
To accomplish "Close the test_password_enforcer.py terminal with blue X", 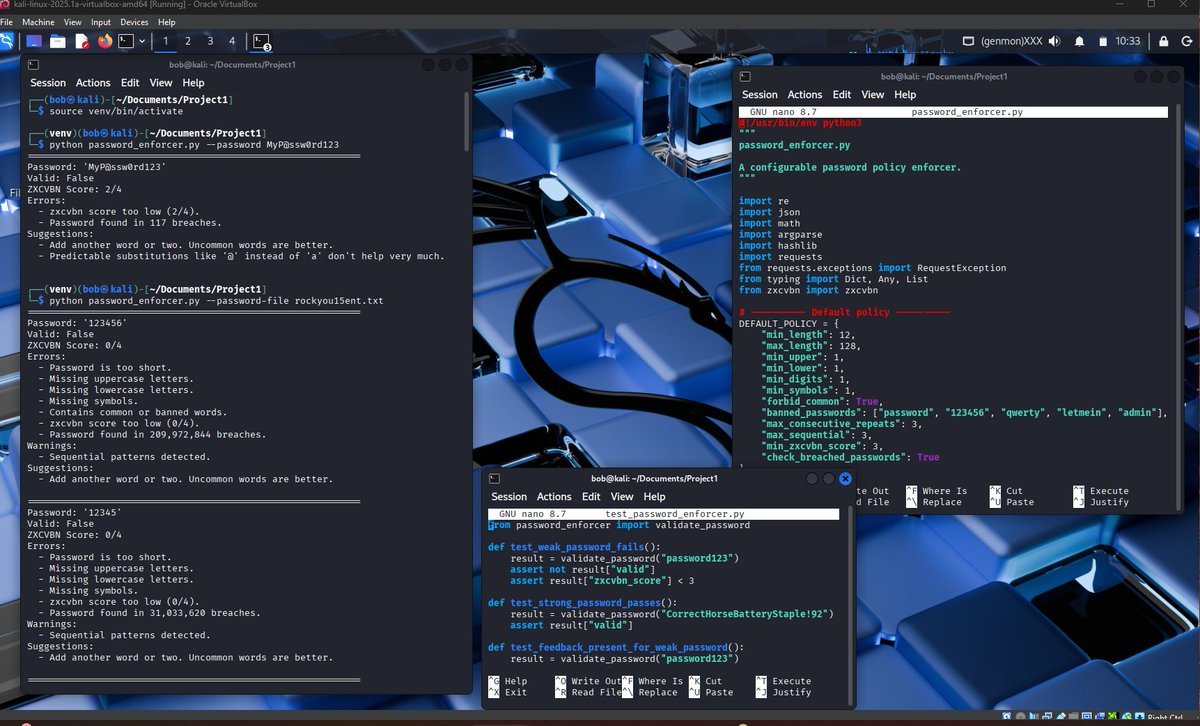I will coord(845,479).
